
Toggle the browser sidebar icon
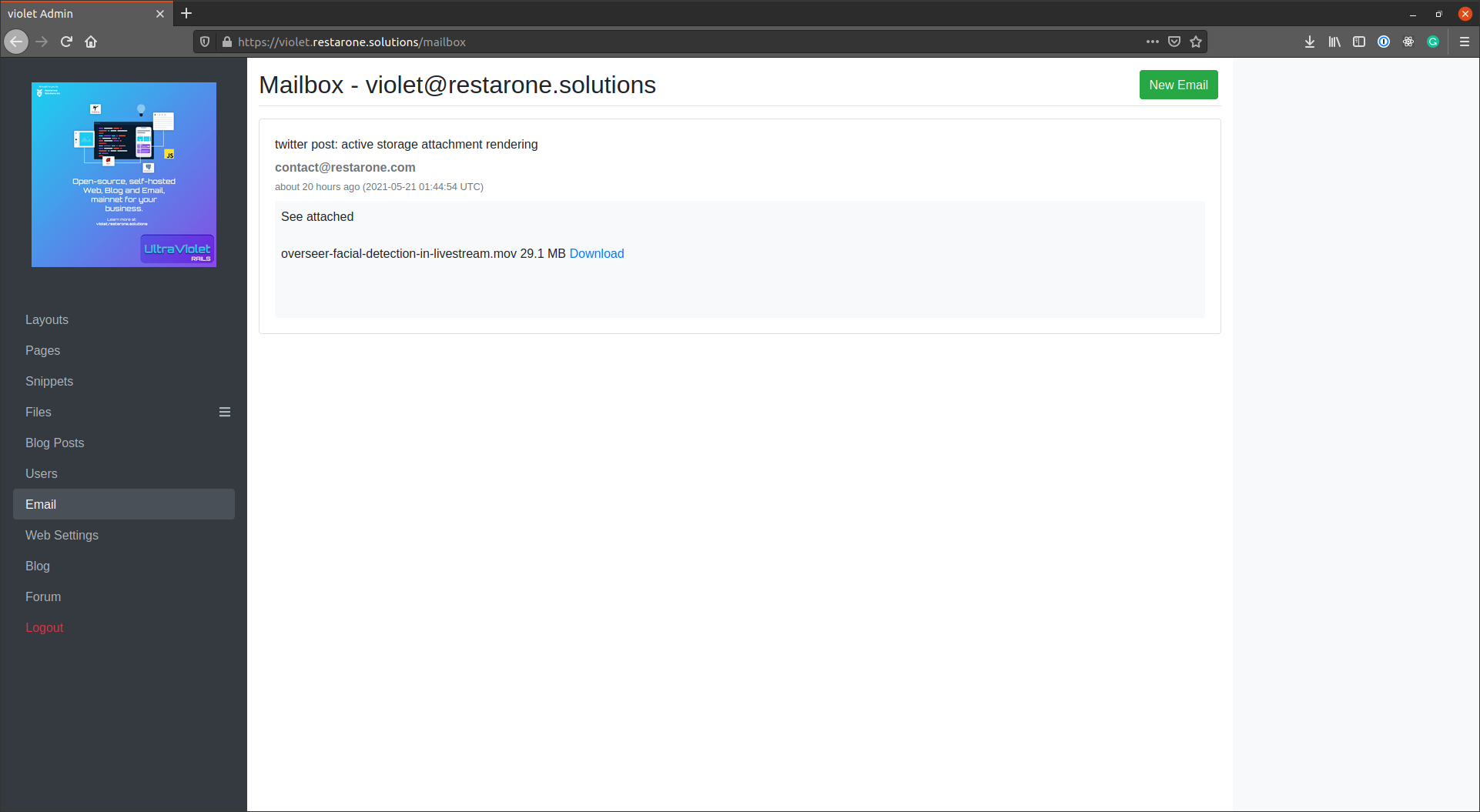1359,42
